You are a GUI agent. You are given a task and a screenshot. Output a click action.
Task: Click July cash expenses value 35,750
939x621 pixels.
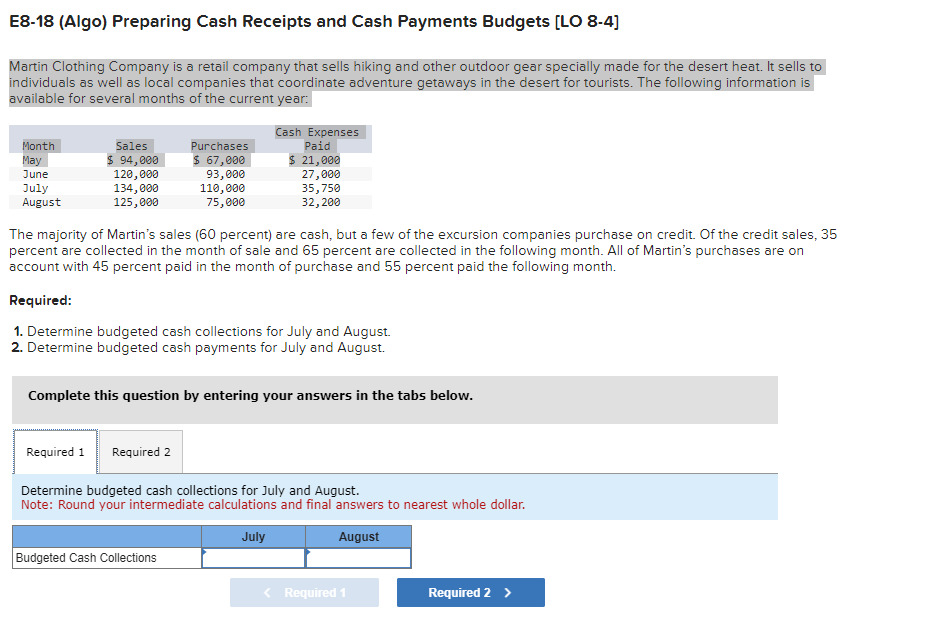click(x=321, y=188)
